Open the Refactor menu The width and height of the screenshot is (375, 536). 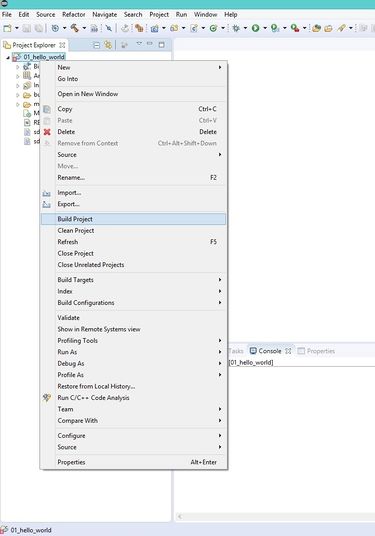coord(73,14)
